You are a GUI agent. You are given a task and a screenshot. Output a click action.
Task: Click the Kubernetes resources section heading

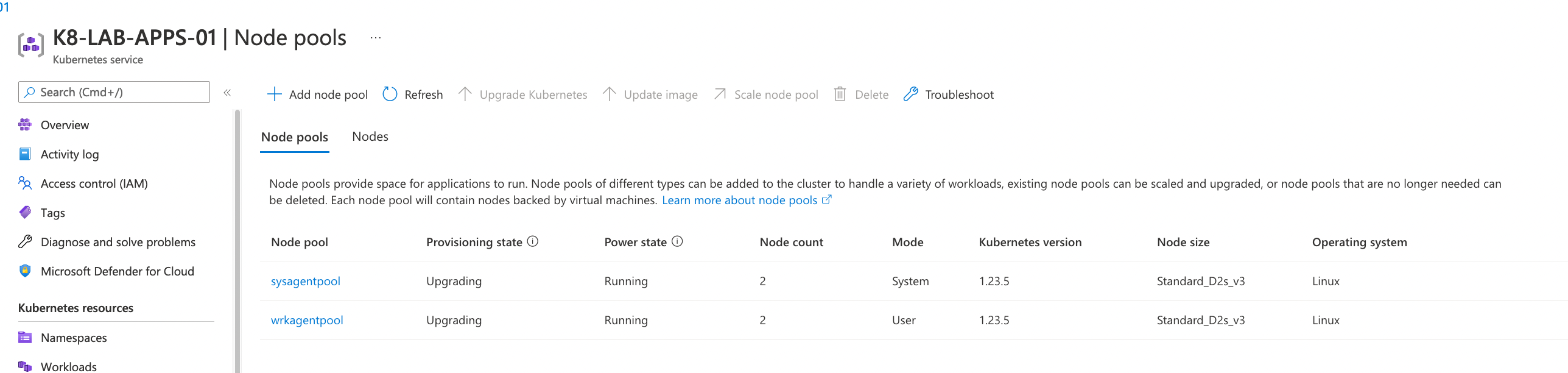click(x=76, y=308)
